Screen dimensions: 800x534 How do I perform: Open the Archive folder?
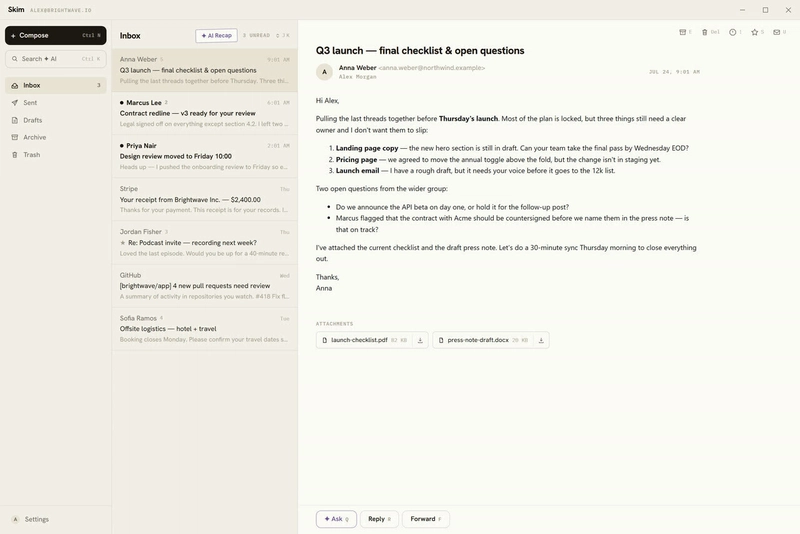56,137
